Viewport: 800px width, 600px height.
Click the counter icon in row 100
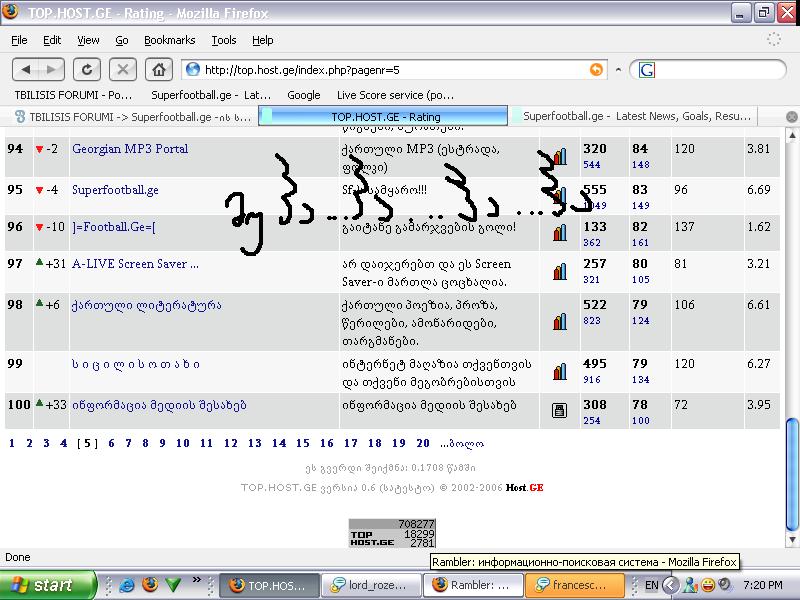(x=559, y=410)
